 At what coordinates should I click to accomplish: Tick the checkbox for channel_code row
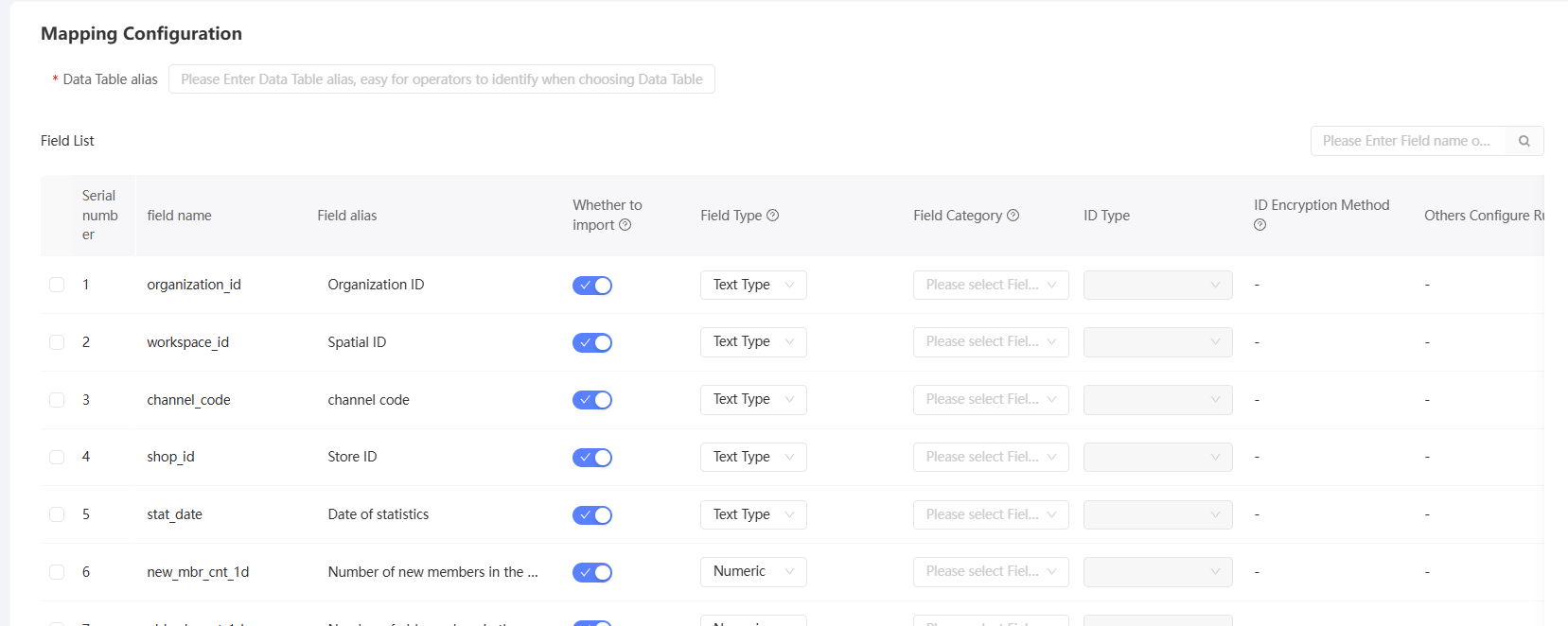coord(57,400)
